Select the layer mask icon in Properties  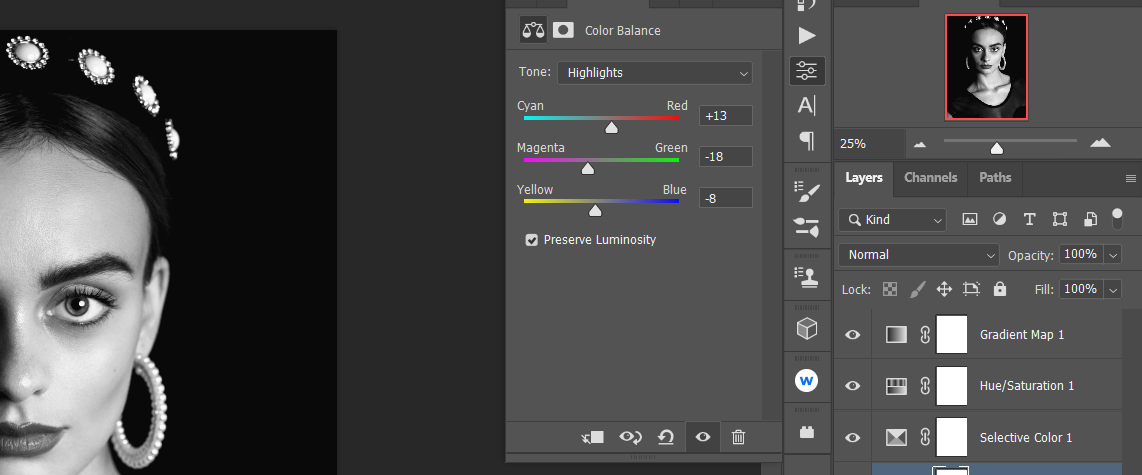point(563,30)
